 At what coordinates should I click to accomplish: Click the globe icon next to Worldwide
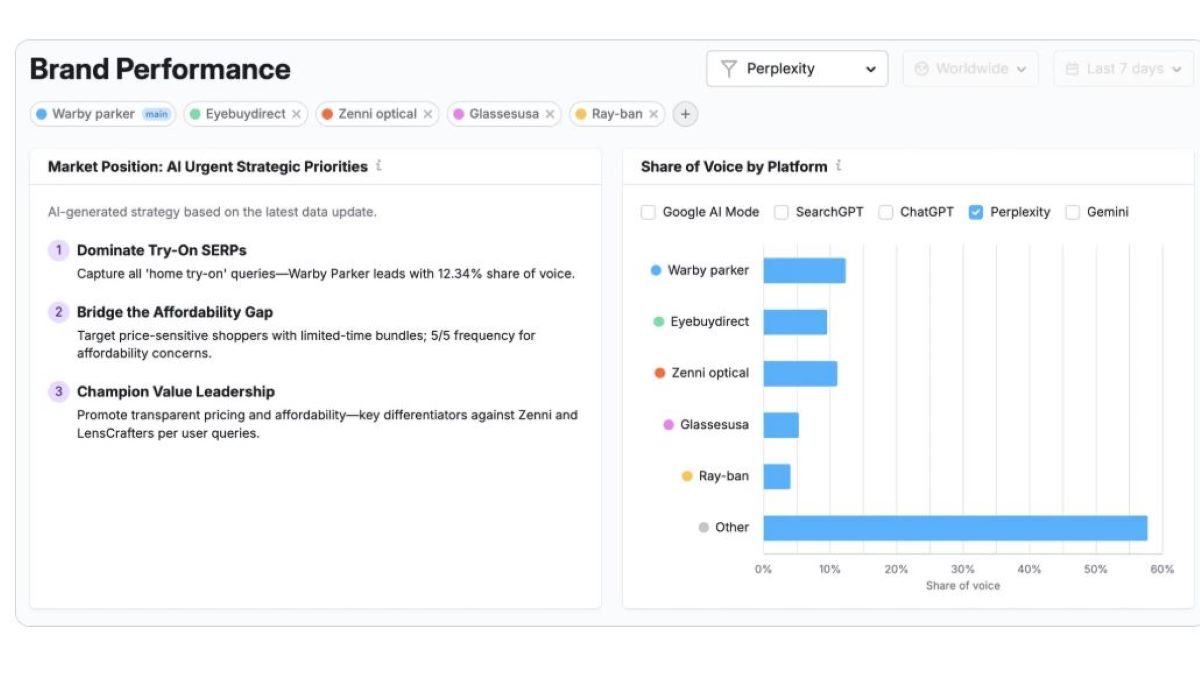pos(922,69)
